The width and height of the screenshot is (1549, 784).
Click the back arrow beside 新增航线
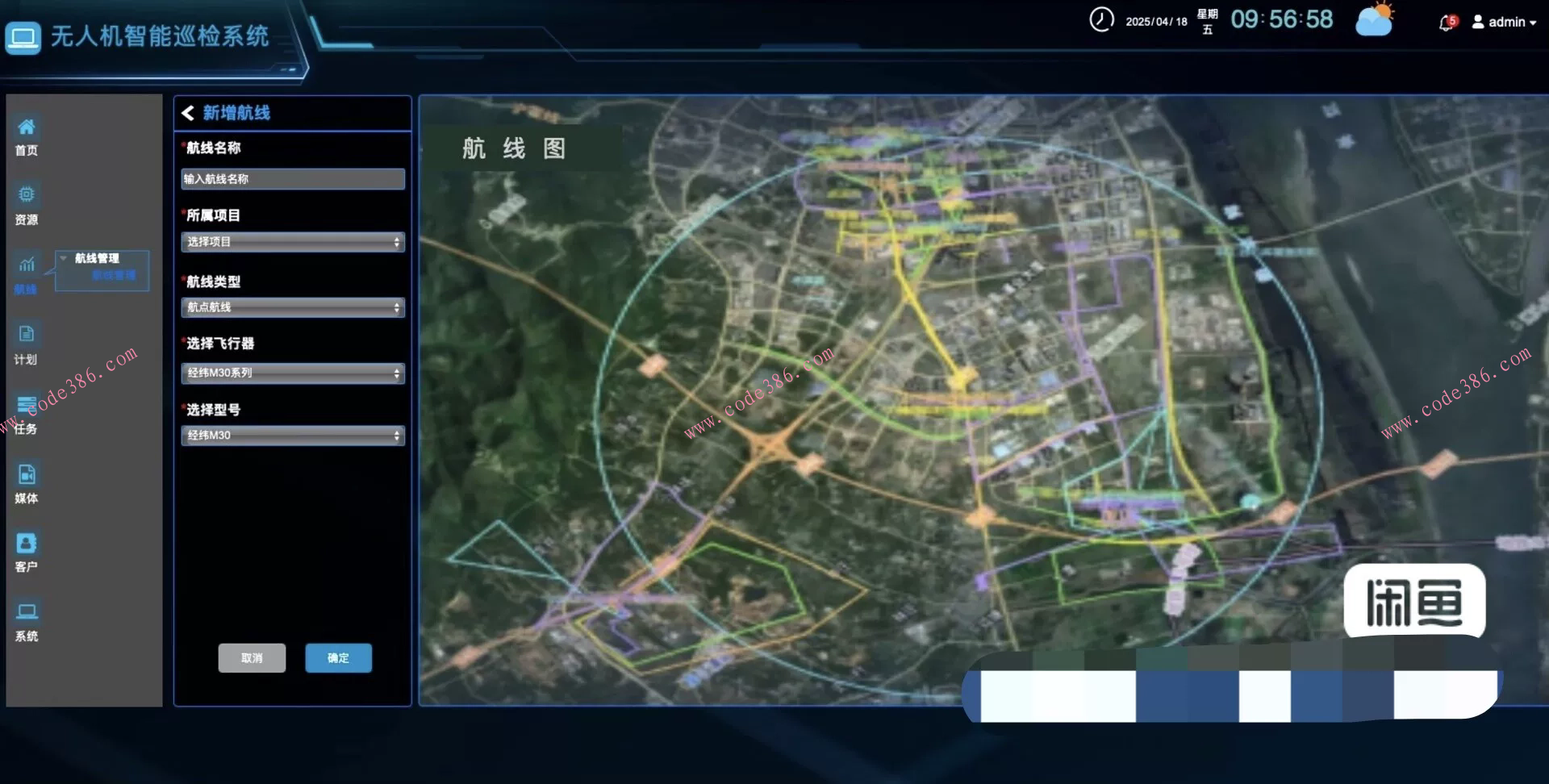point(188,113)
